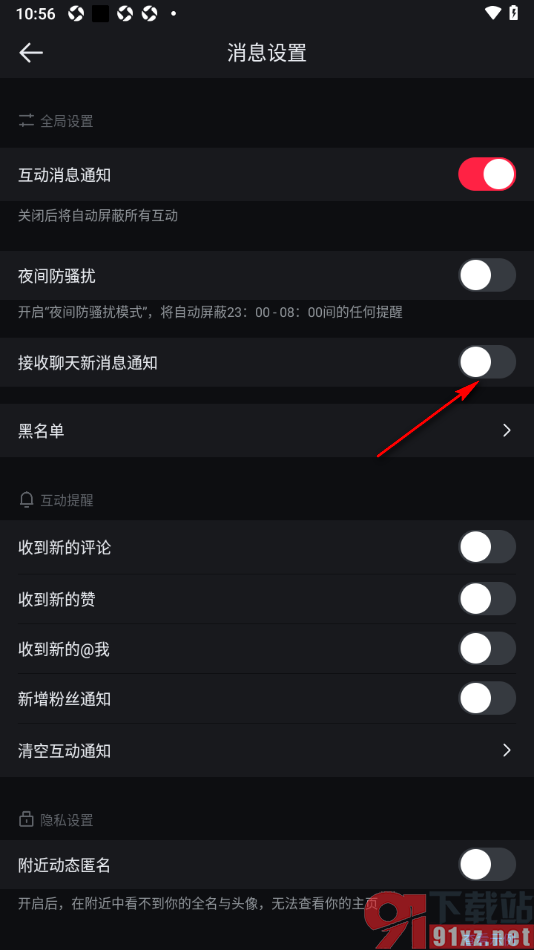
Task: Open 黑名单 via its chevron arrow
Action: coord(507,431)
